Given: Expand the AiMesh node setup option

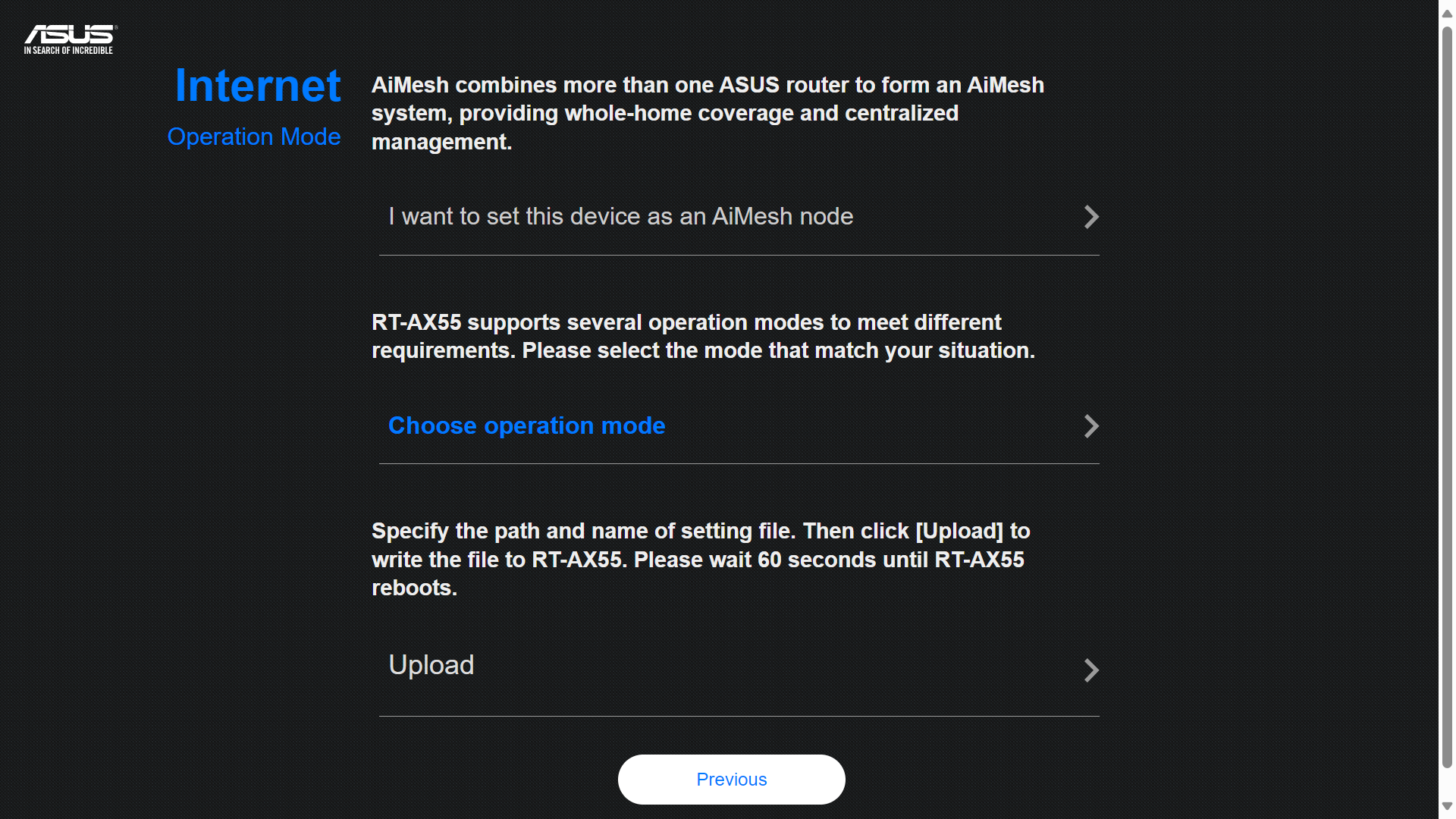Looking at the screenshot, I should pos(620,217).
